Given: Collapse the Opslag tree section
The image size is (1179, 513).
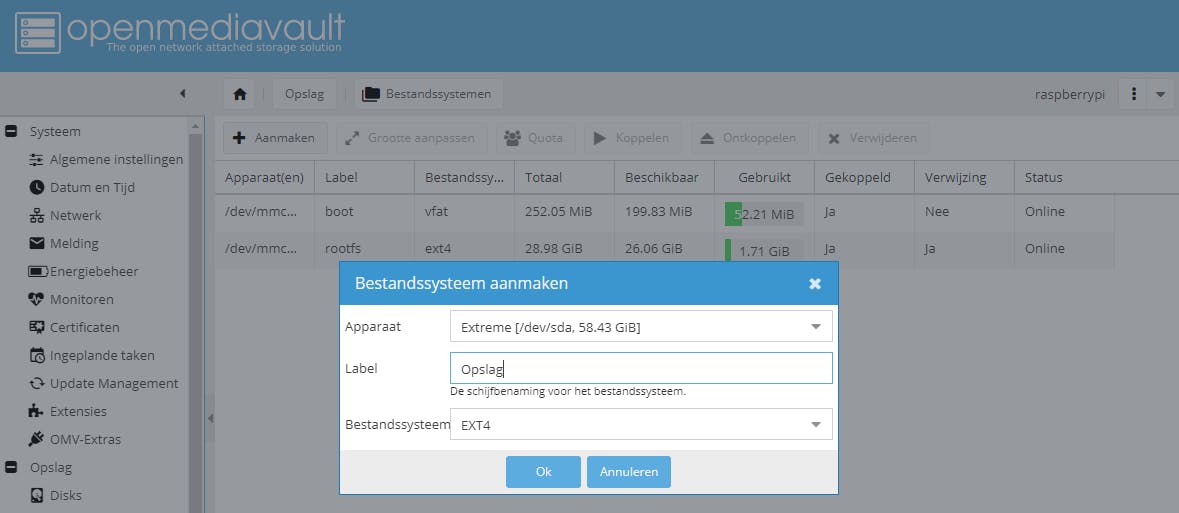Looking at the screenshot, I should [x=11, y=468].
